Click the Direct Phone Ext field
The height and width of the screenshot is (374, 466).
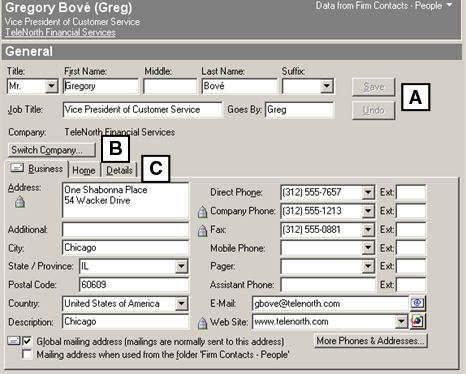point(411,192)
